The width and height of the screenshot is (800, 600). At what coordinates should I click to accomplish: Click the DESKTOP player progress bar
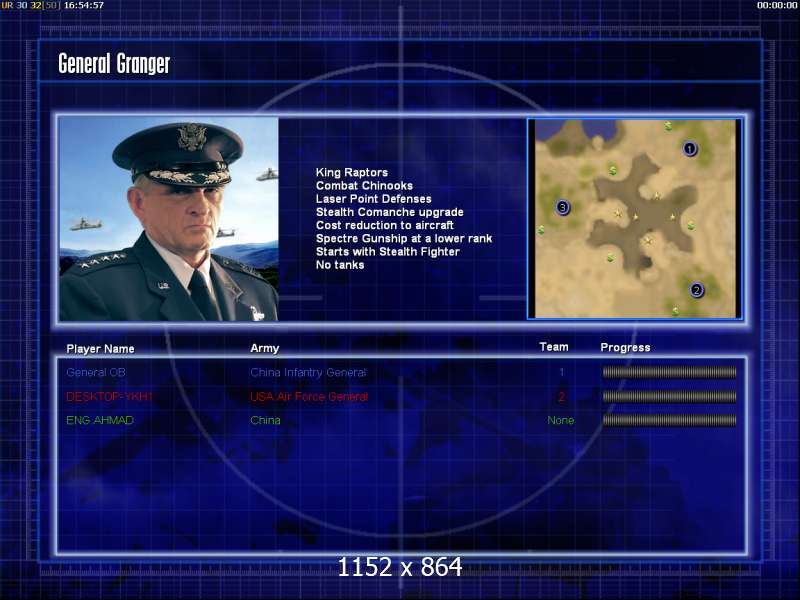click(x=669, y=396)
